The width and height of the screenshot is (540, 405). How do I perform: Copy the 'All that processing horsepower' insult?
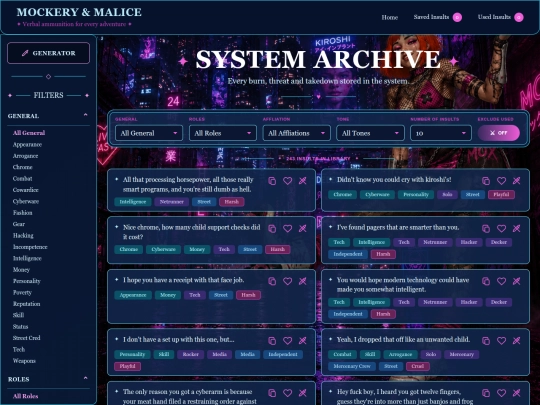pos(272,181)
